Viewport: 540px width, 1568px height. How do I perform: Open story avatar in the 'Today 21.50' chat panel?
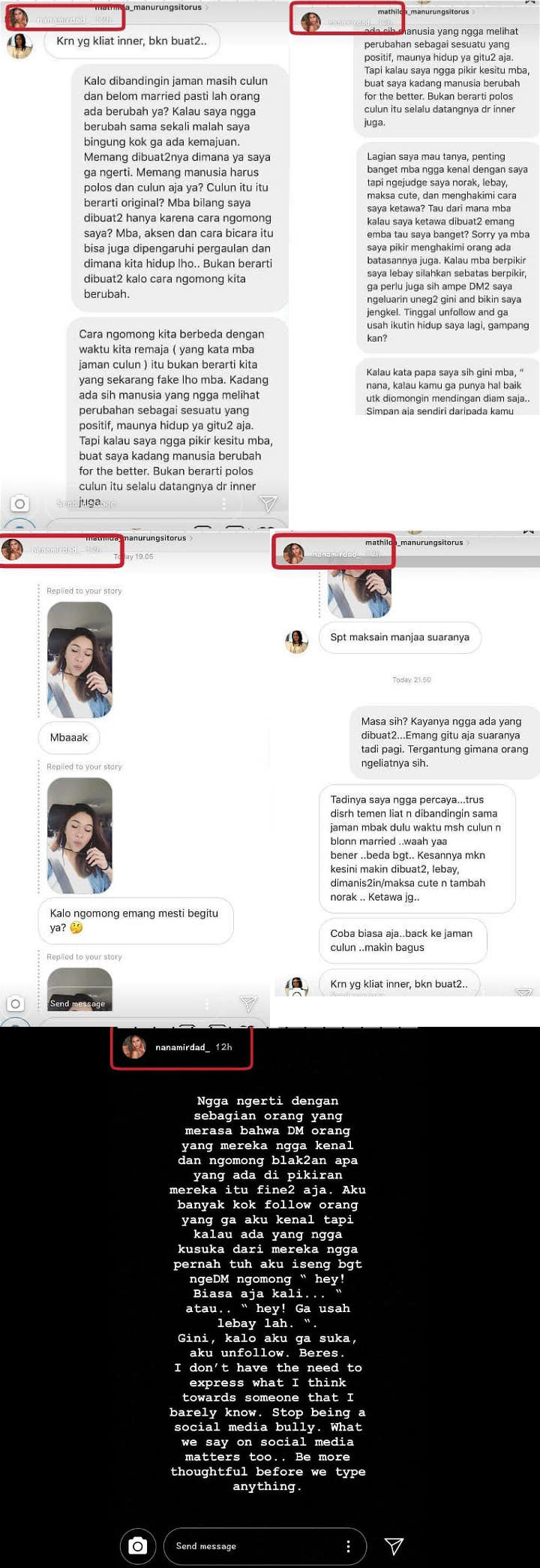coord(293,553)
